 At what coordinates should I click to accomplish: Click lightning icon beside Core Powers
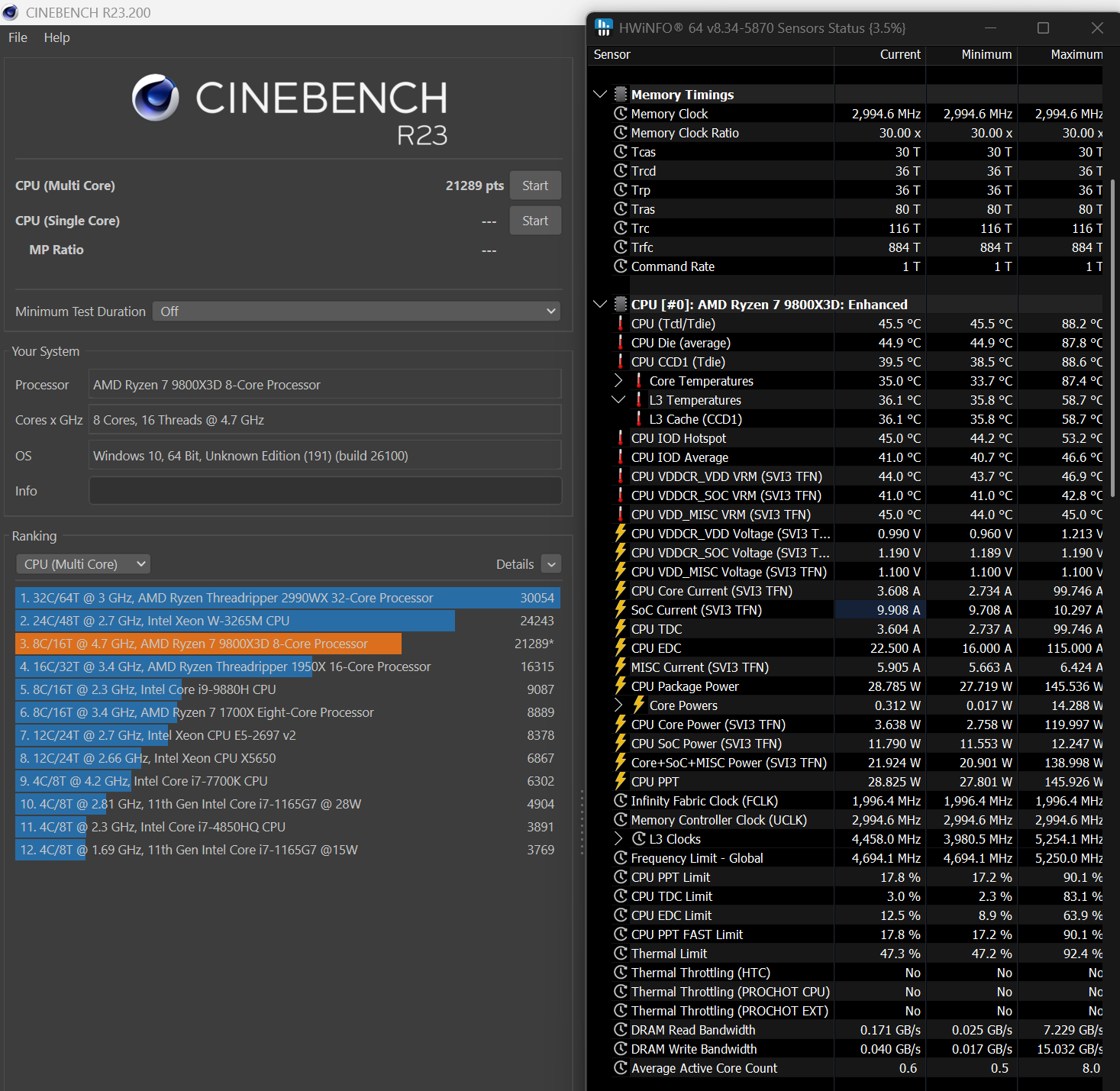tap(638, 705)
